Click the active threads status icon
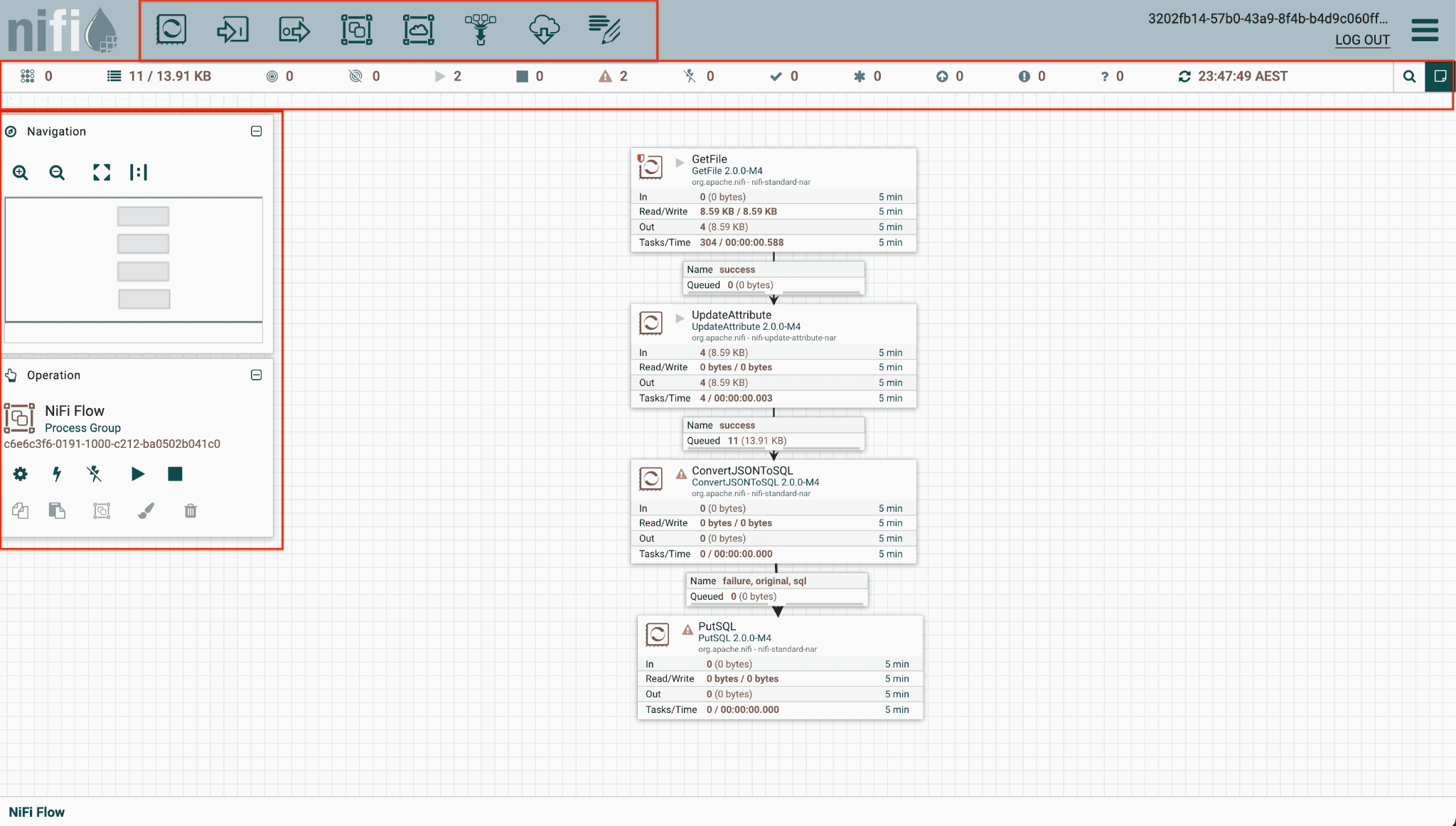The image size is (1456, 826). 28,76
